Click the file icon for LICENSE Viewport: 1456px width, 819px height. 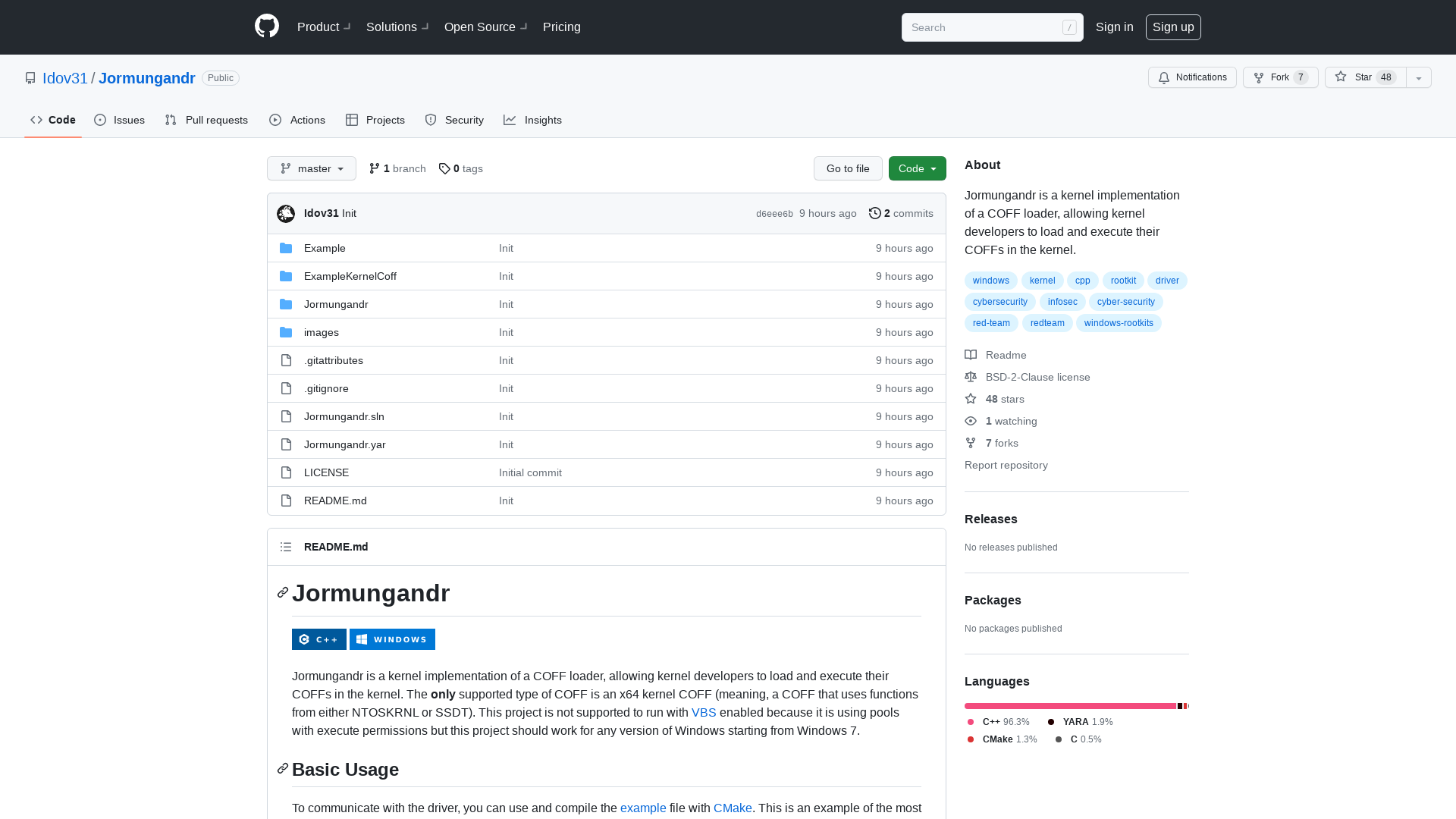click(x=286, y=472)
